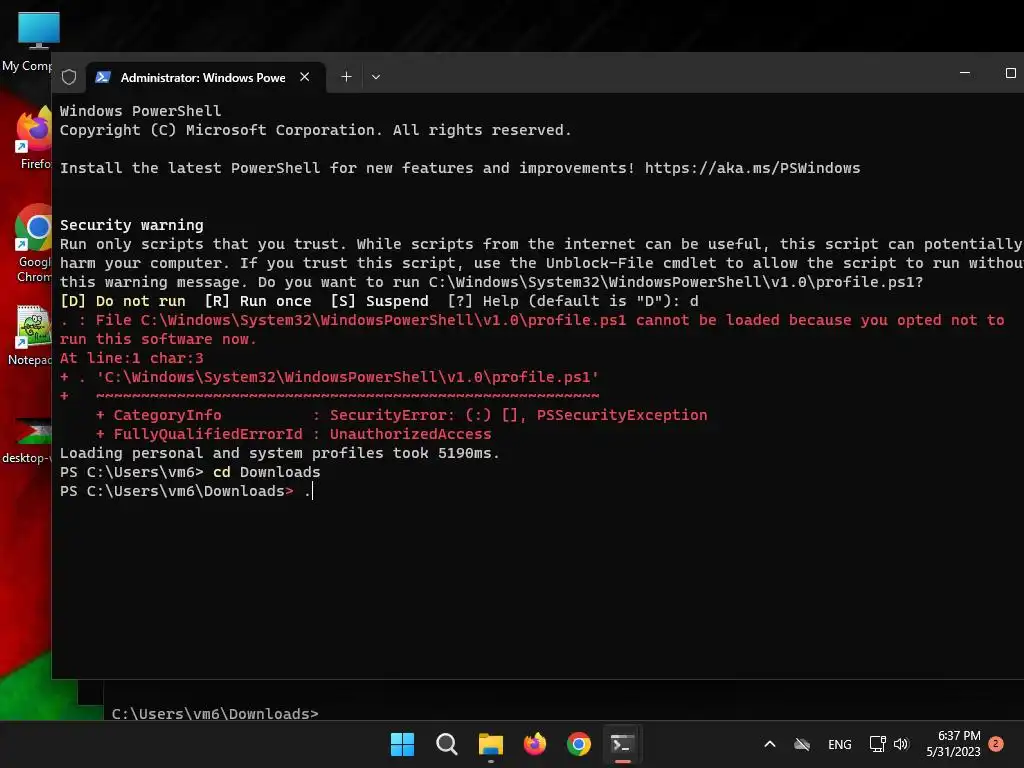
Task: Click 'Loading personal and system profiles' line
Action: 280,453
